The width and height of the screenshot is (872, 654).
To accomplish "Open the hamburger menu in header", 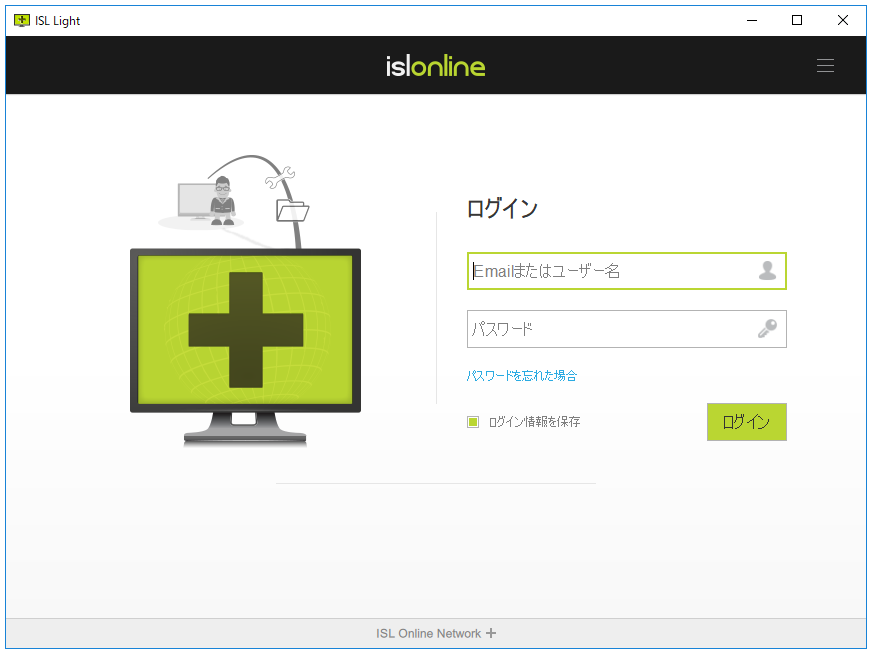I will tap(825, 66).
